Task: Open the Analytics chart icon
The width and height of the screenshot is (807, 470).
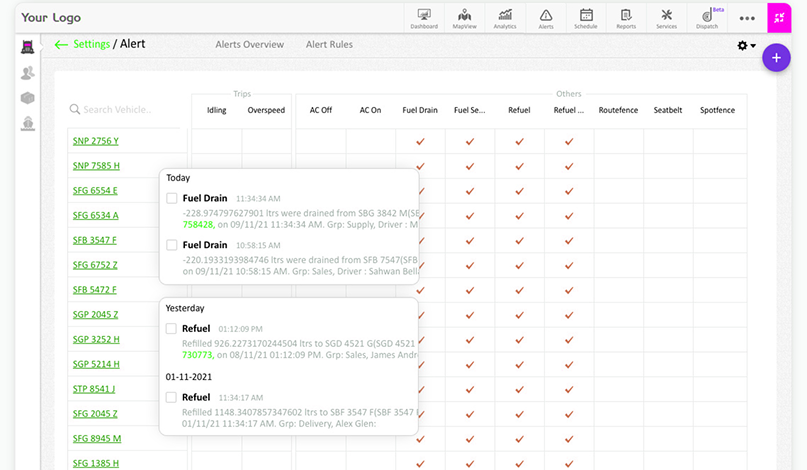Action: pos(506,17)
